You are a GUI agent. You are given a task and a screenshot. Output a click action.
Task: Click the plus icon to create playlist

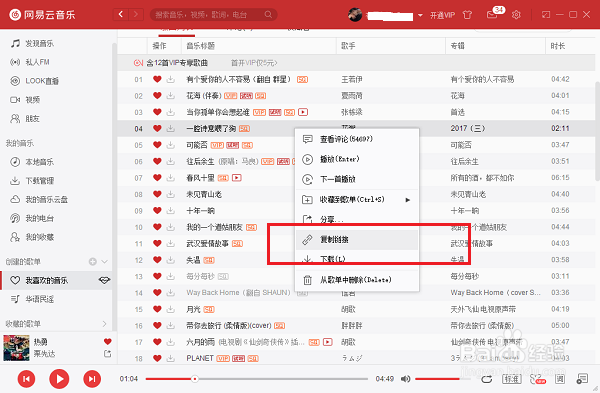pyautogui.click(x=93, y=262)
